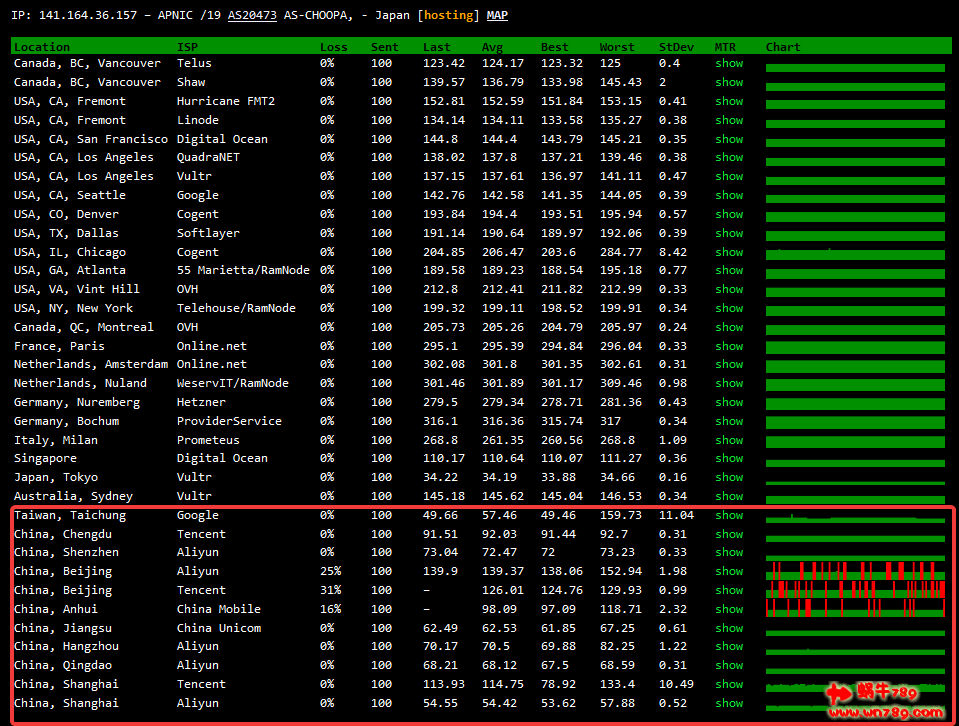This screenshot has width=959, height=726.
Task: Show MTR for Taiwan Taichung Google
Action: click(x=729, y=515)
